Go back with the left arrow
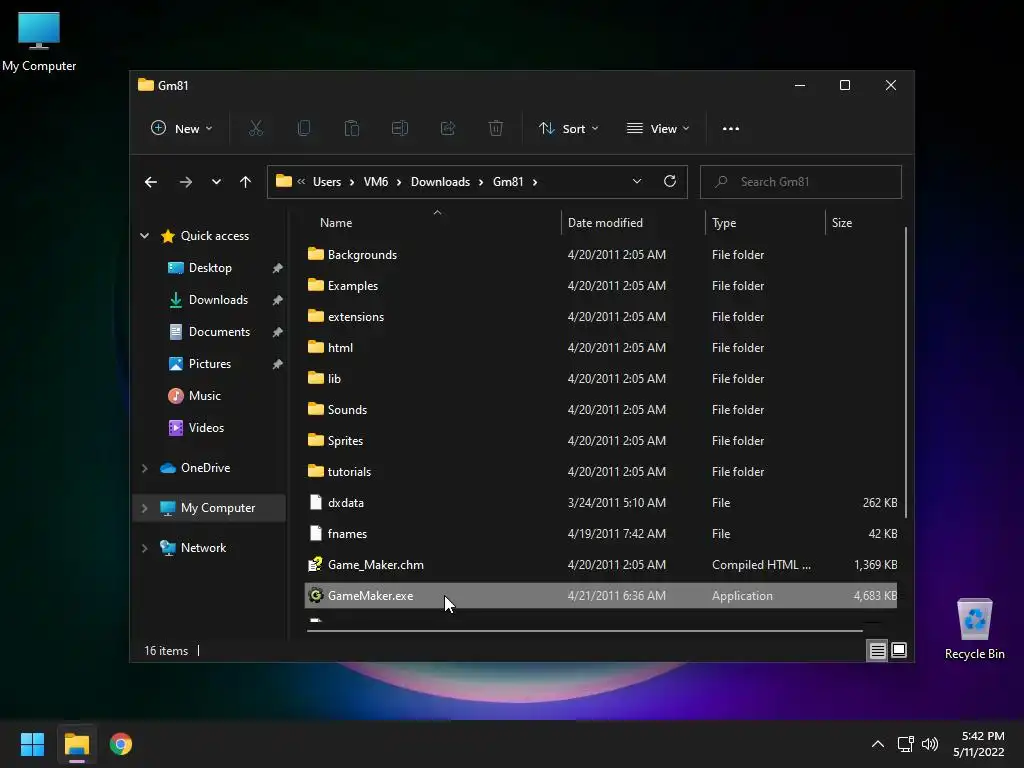The image size is (1024, 768). (151, 182)
